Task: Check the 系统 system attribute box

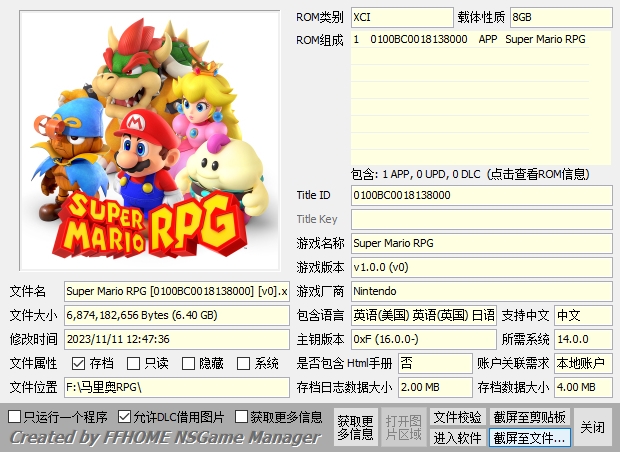Action: point(243,363)
